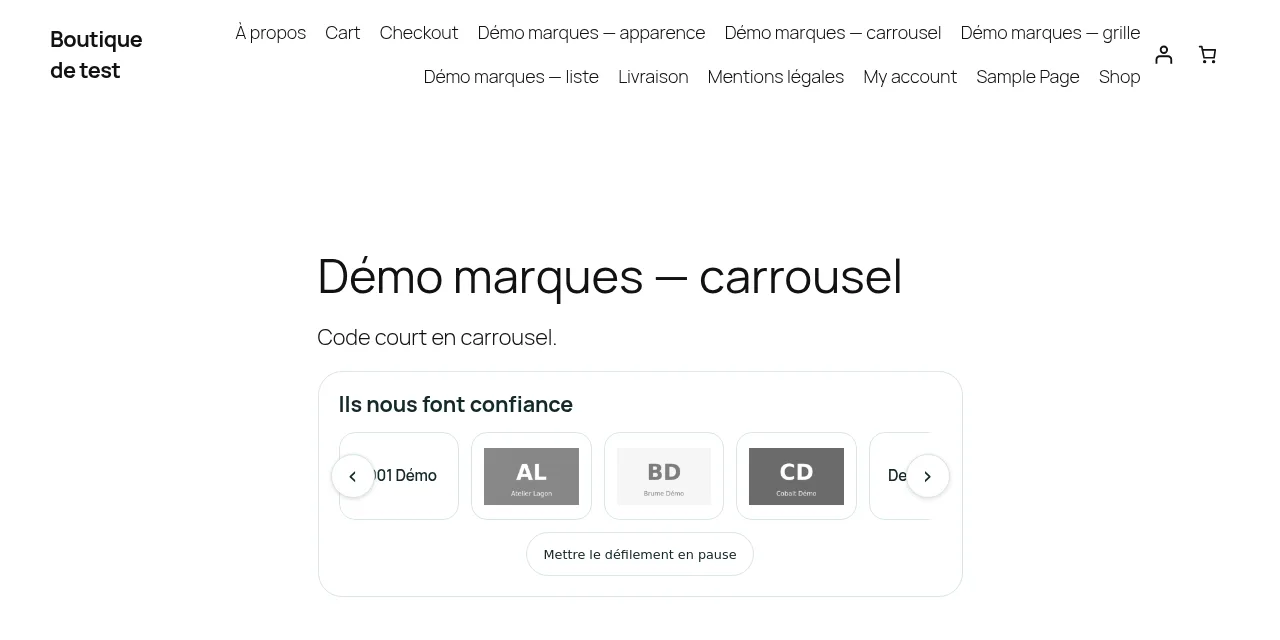Viewport: 1280px width, 640px height.
Task: Open the user account icon
Action: pos(1163,55)
